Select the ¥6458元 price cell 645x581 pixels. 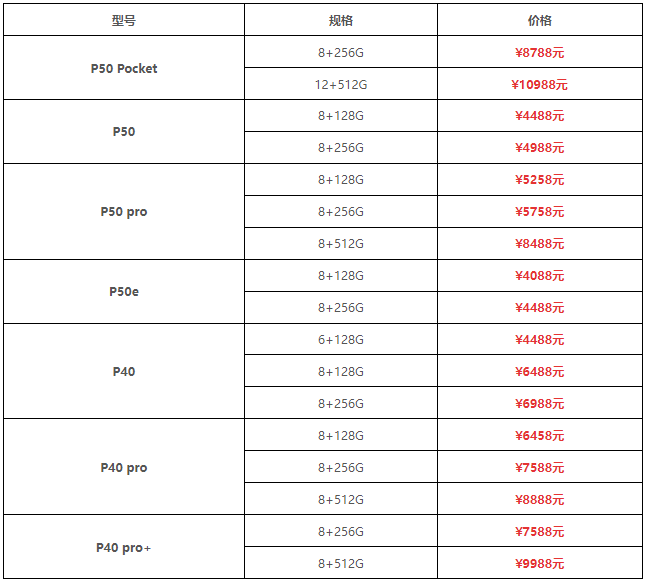coord(539,436)
